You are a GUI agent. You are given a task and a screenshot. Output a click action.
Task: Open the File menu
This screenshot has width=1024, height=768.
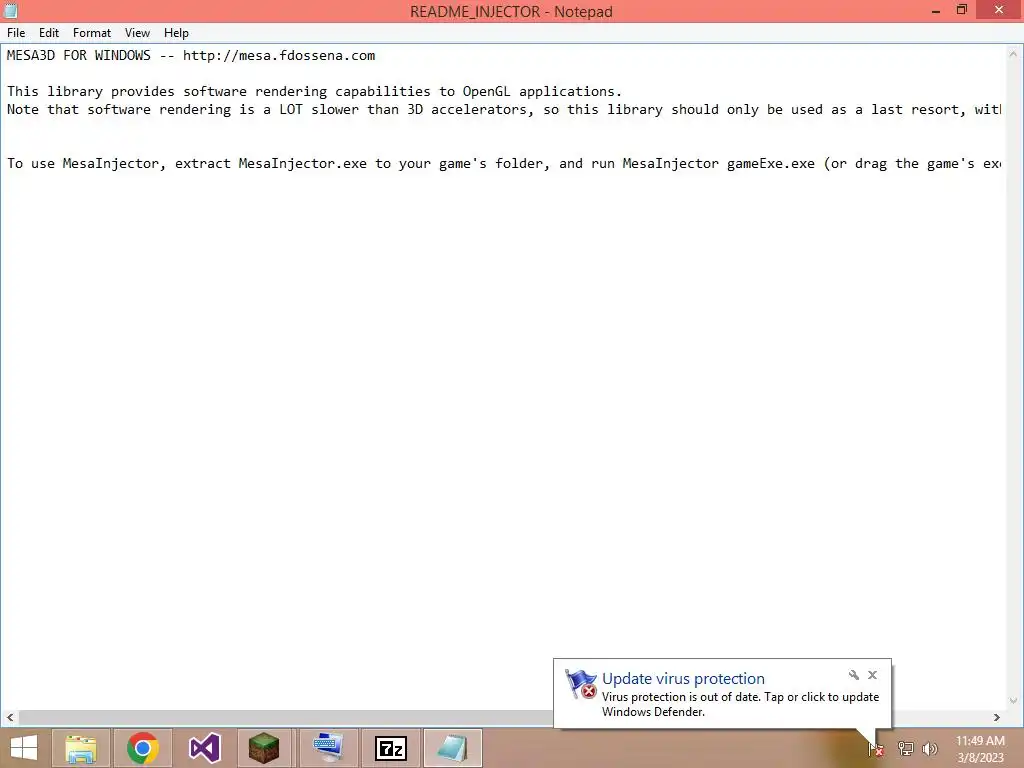(16, 33)
